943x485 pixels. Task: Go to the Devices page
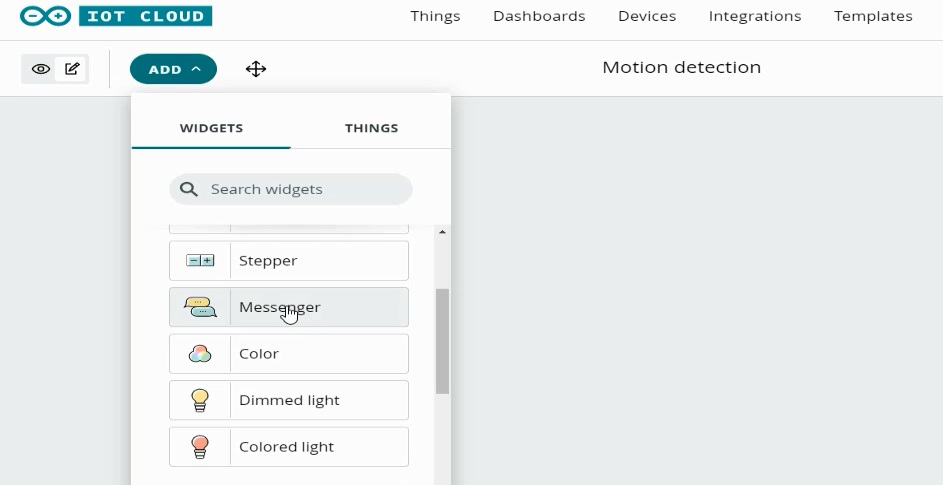point(647,16)
